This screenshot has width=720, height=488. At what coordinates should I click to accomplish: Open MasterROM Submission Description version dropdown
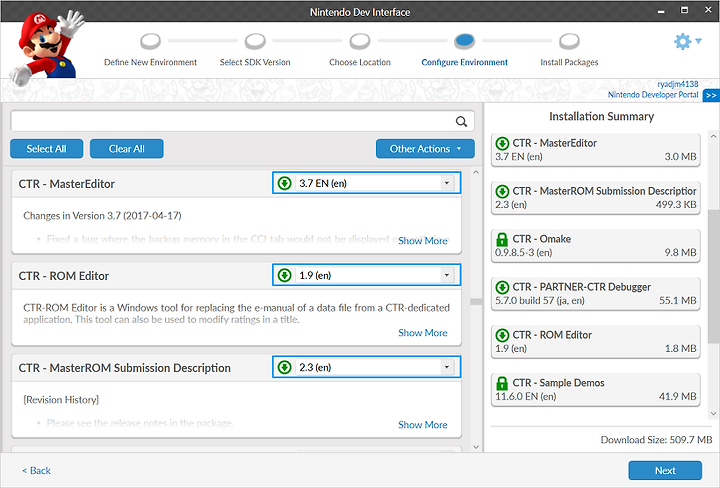point(446,367)
